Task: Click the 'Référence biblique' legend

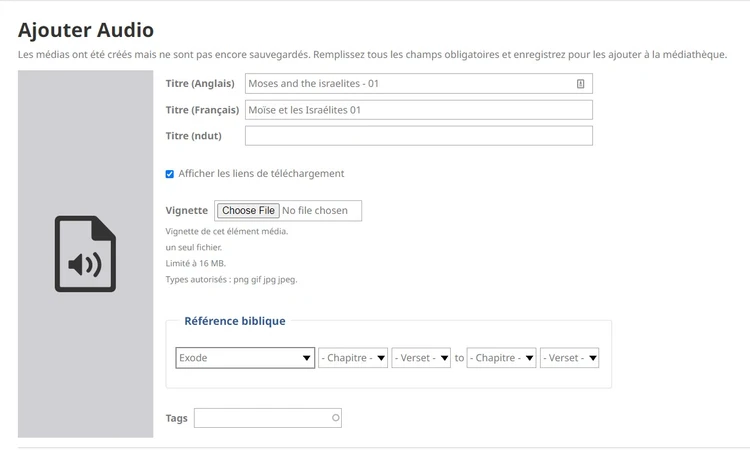Action: click(235, 321)
